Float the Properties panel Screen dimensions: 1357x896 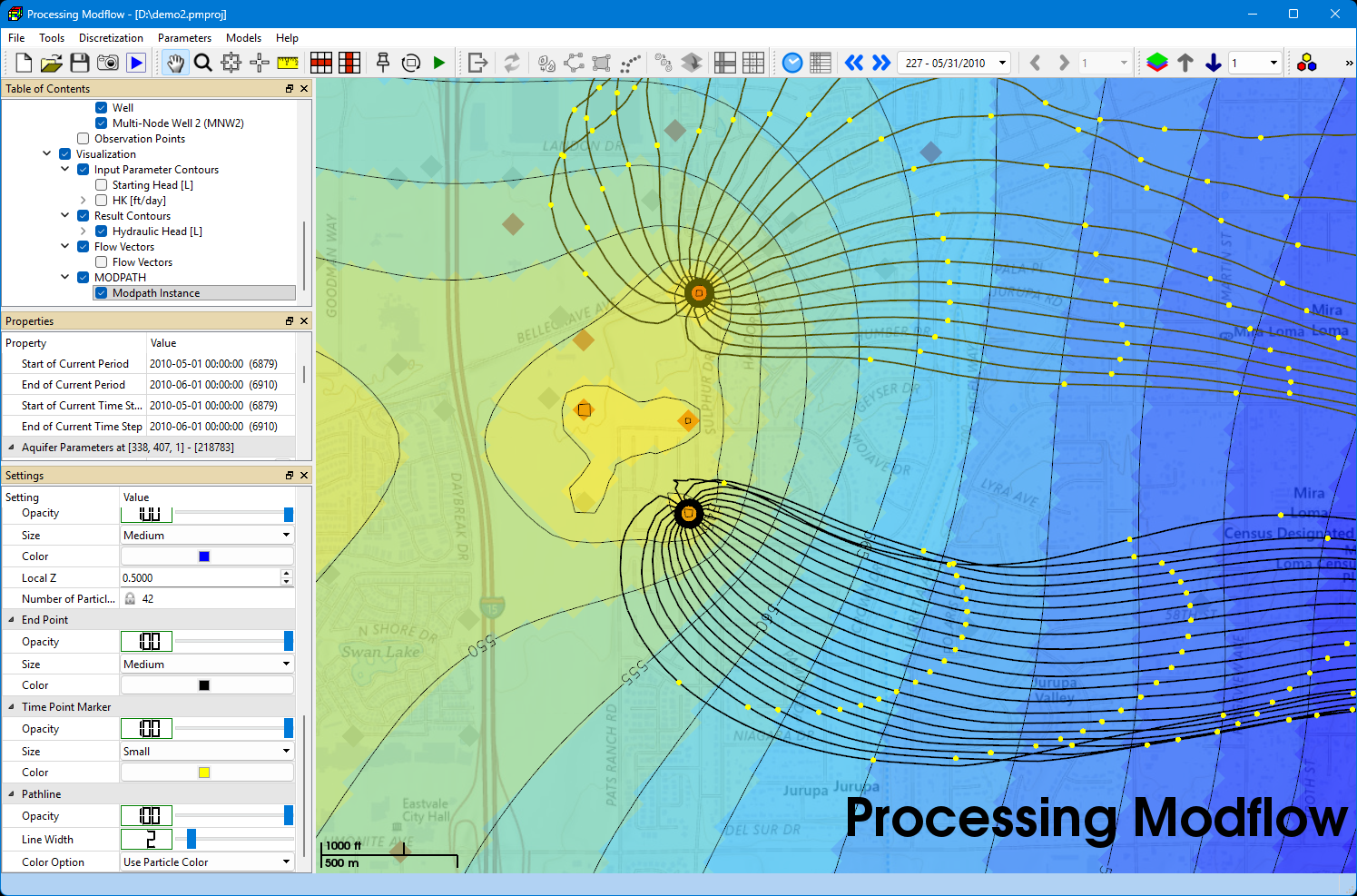(x=290, y=321)
